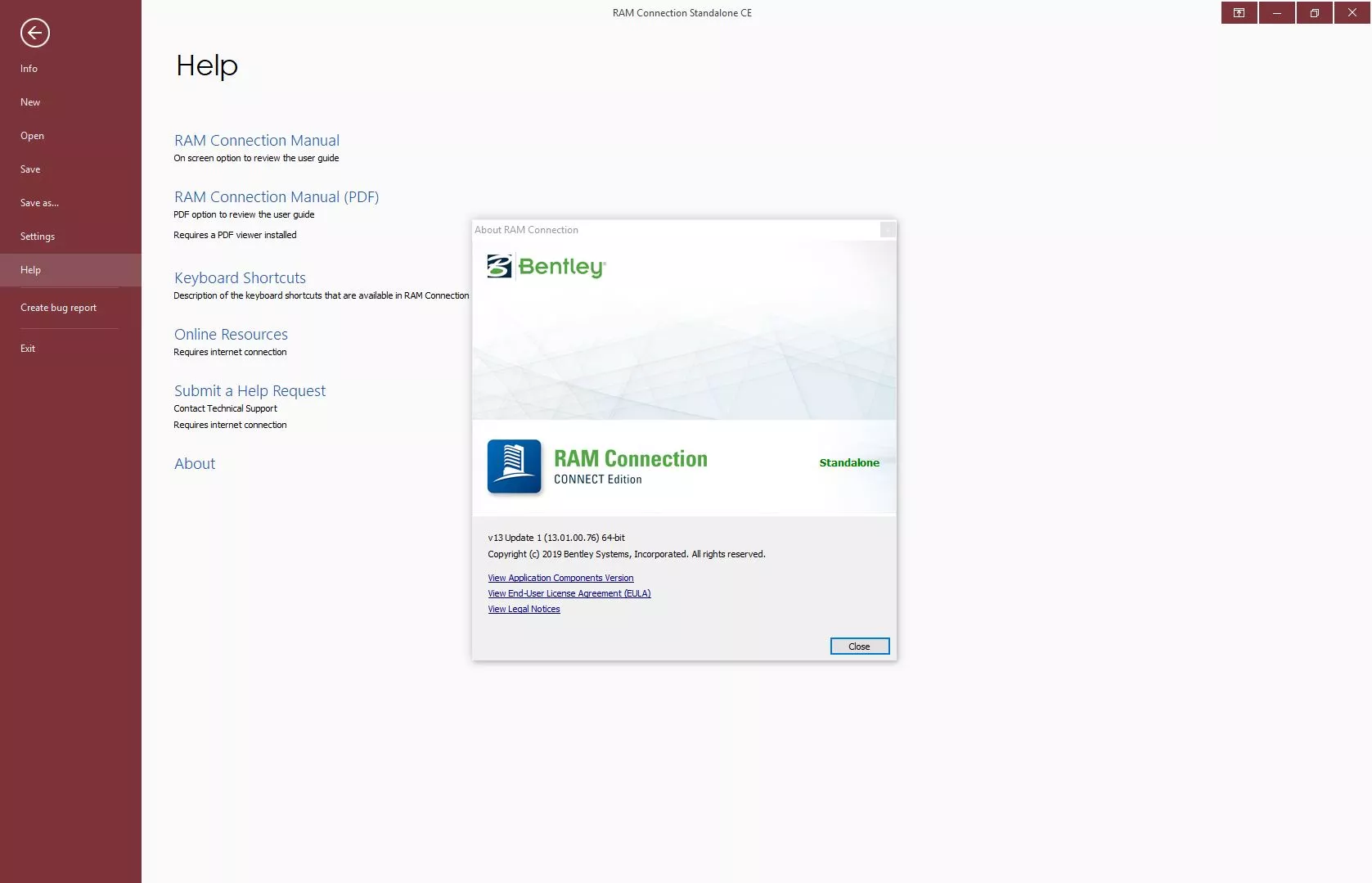Open Keyboard Shortcuts help
Image resolution: width=1372 pixels, height=883 pixels.
pos(240,278)
